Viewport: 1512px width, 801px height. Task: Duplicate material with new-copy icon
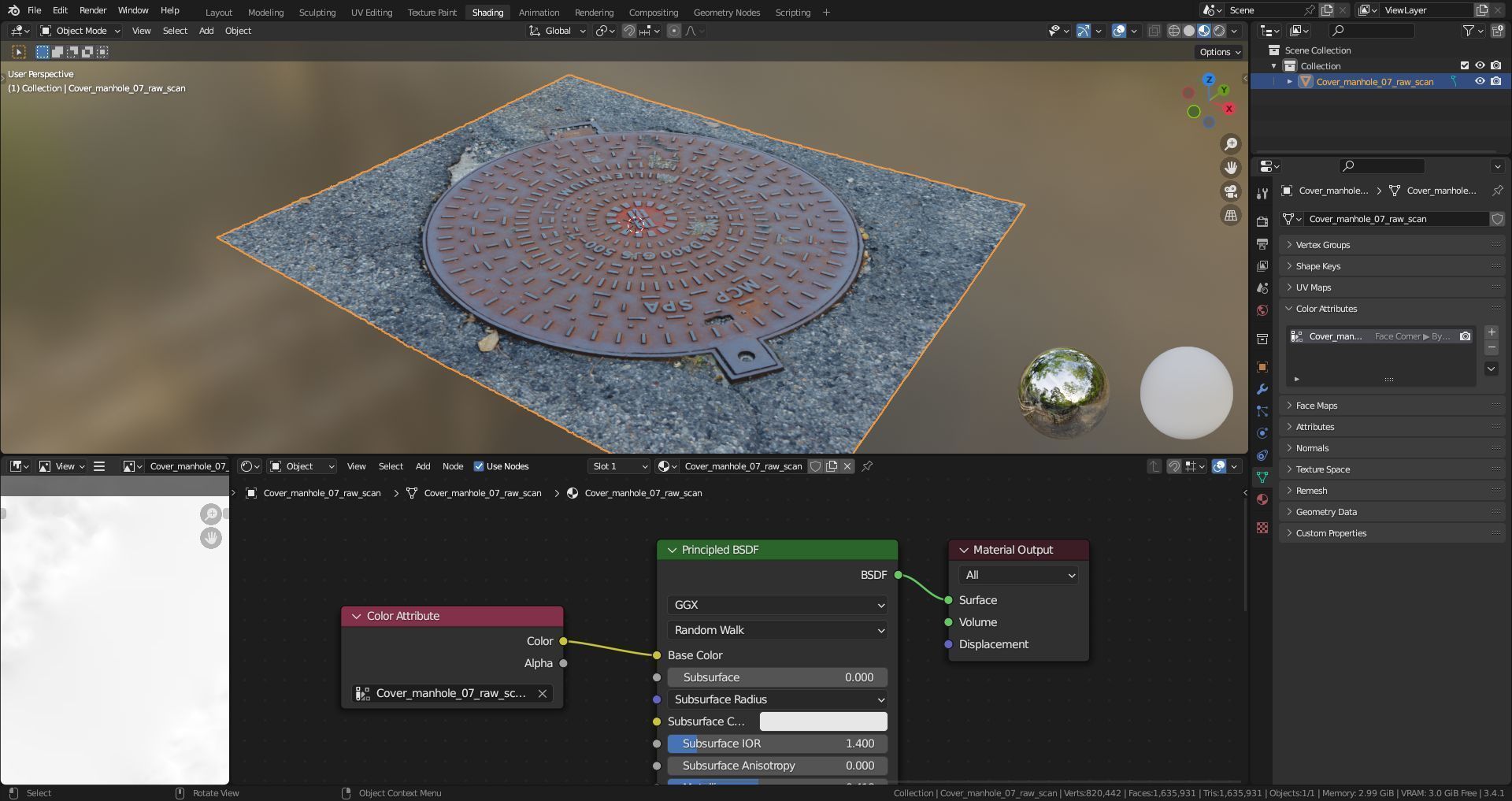832,466
